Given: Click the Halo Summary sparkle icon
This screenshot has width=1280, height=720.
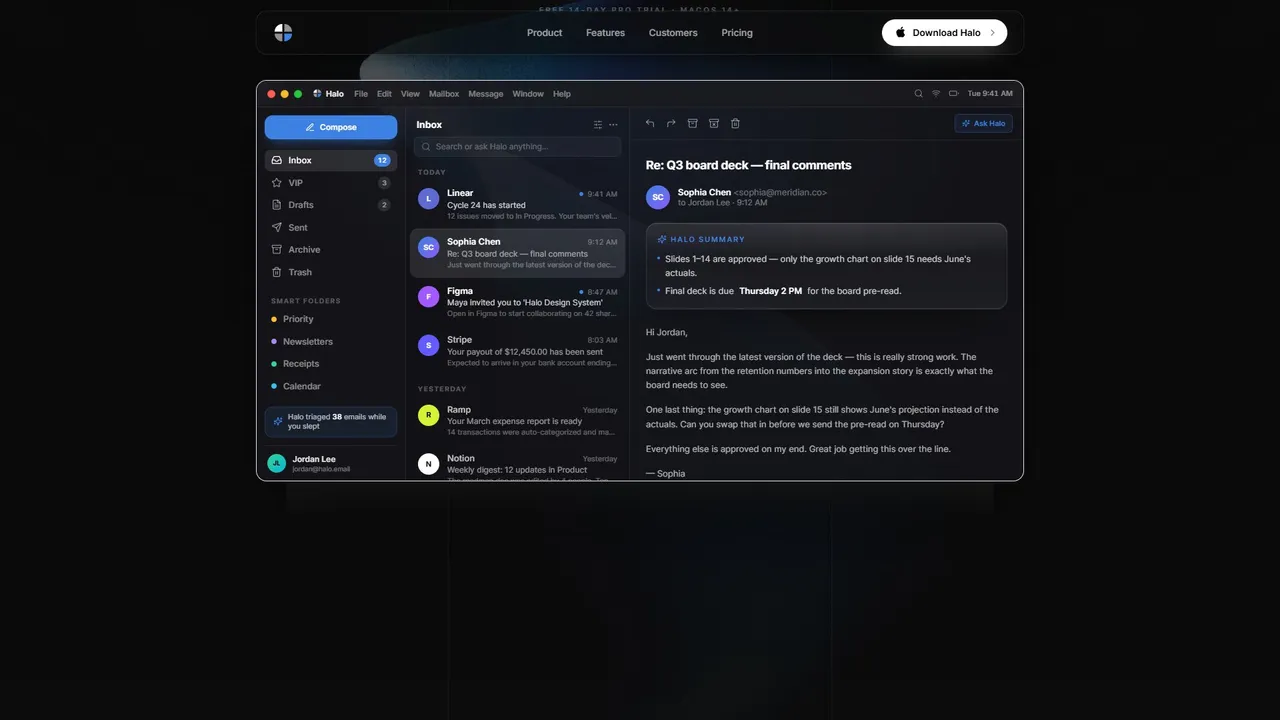Looking at the screenshot, I should (x=662, y=239).
